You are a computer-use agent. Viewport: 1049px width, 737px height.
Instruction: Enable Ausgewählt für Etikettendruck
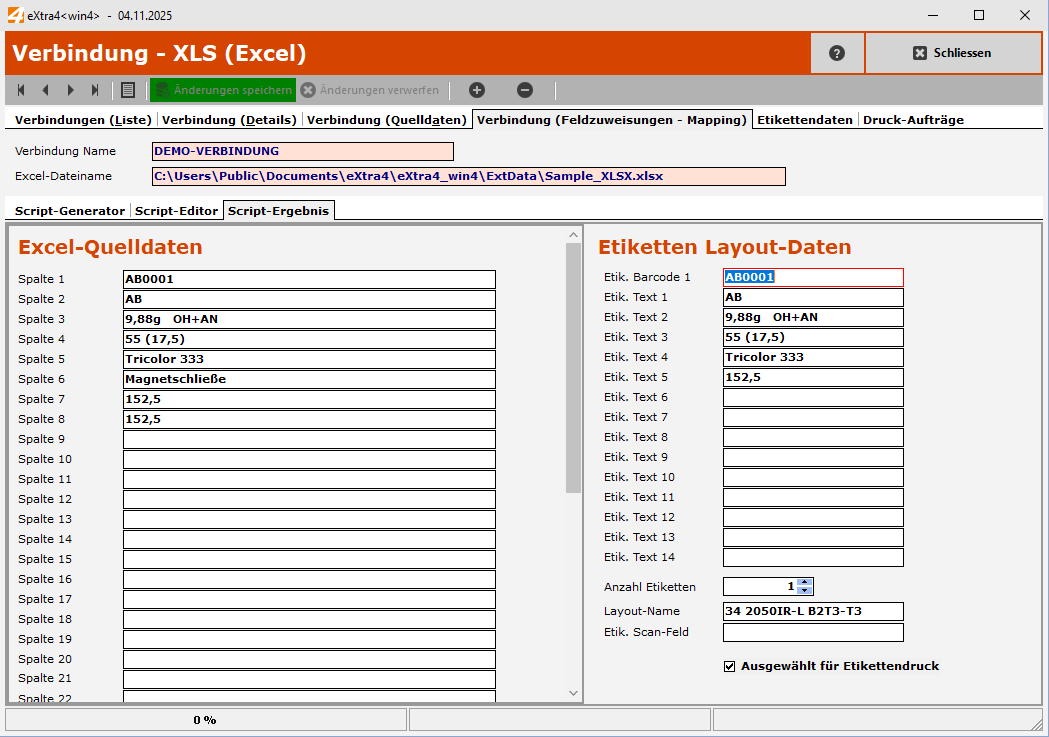pos(730,666)
